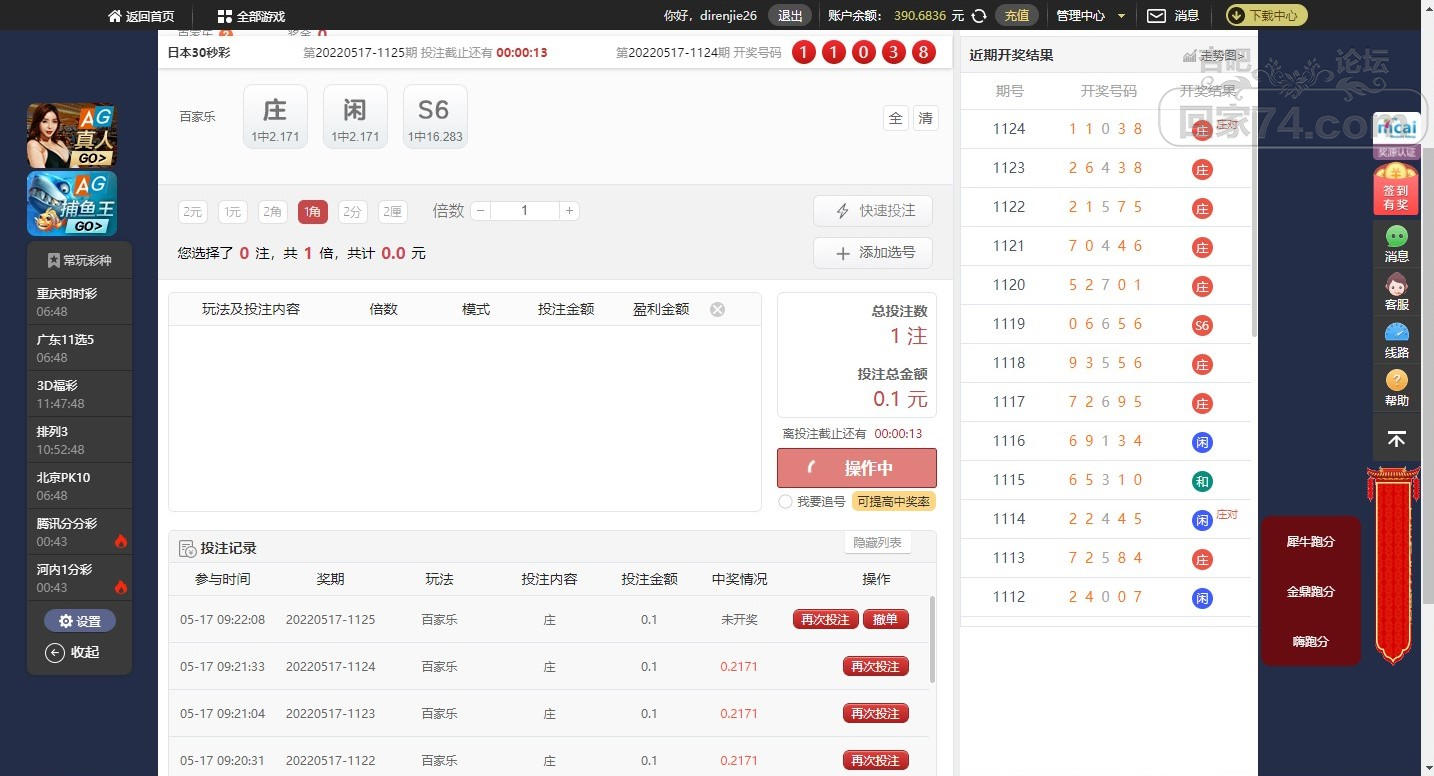
Task: Select the 2分 bet unit
Action: pyautogui.click(x=352, y=212)
